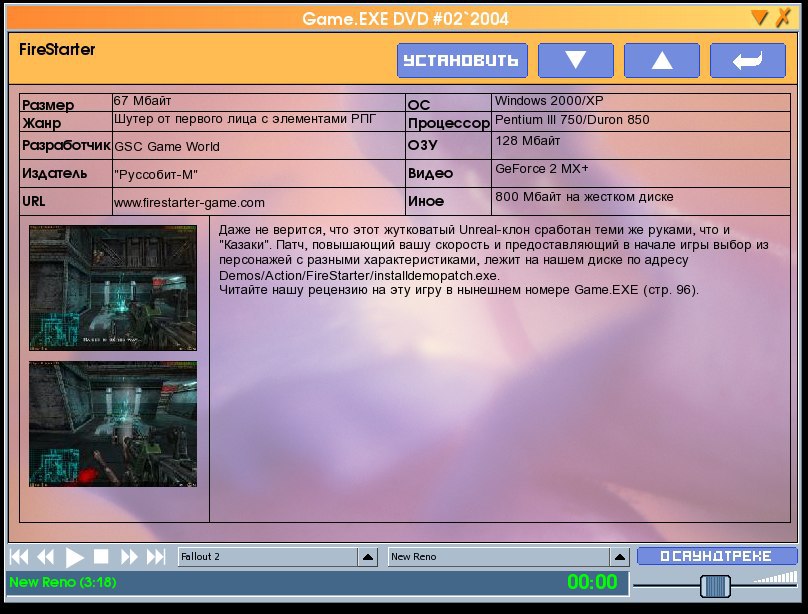Viewport: 808px width, 614px height.
Task: Click the Demos/Action/FireStarter/installdemopatch.exe path text
Action: pyautogui.click(x=359, y=276)
